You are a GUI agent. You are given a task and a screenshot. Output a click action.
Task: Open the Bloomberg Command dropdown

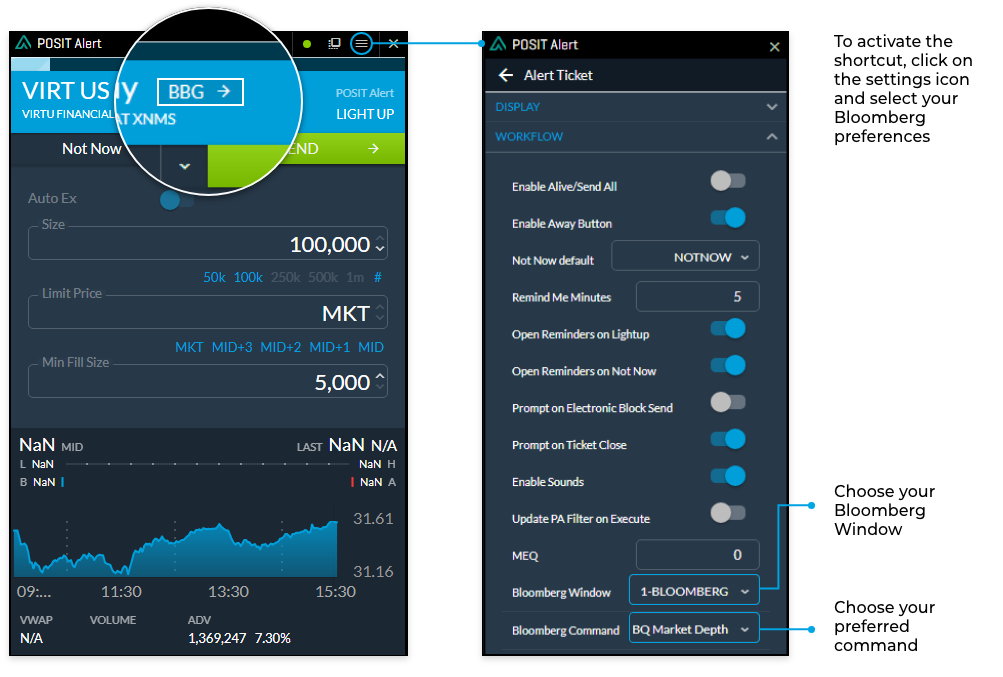pyautogui.click(x=693, y=630)
